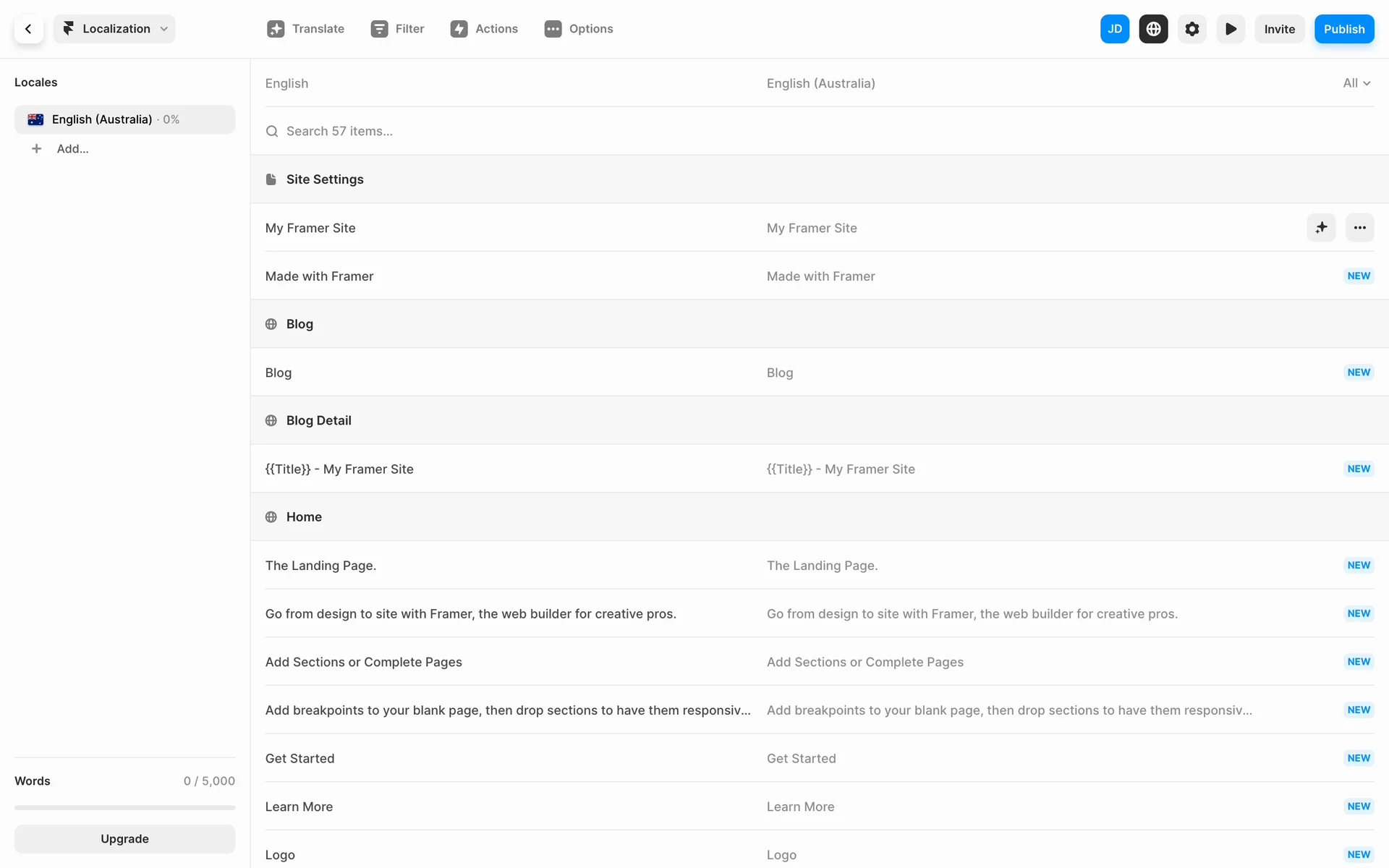This screenshot has width=1389, height=868.
Task: Click AI translate icon on My Framer Site row
Action: click(1321, 228)
